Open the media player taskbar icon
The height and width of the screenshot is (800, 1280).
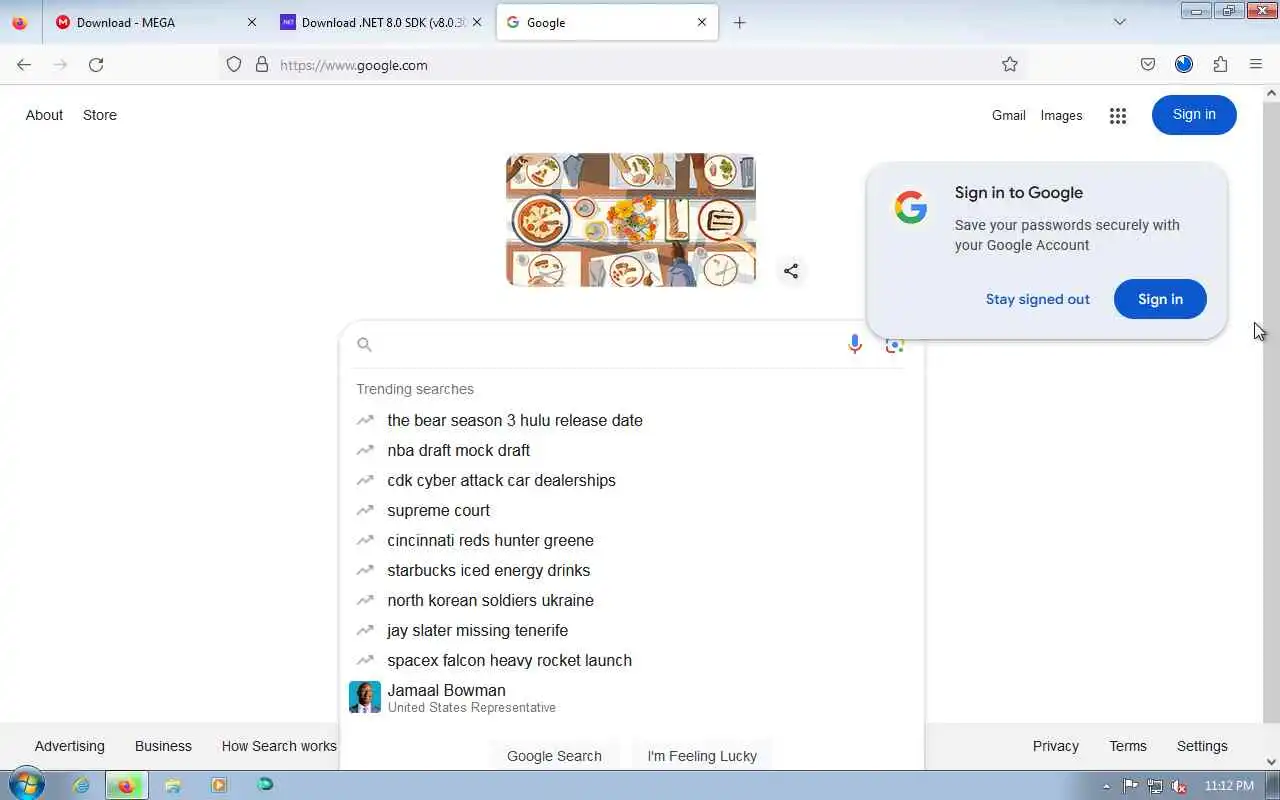[219, 785]
